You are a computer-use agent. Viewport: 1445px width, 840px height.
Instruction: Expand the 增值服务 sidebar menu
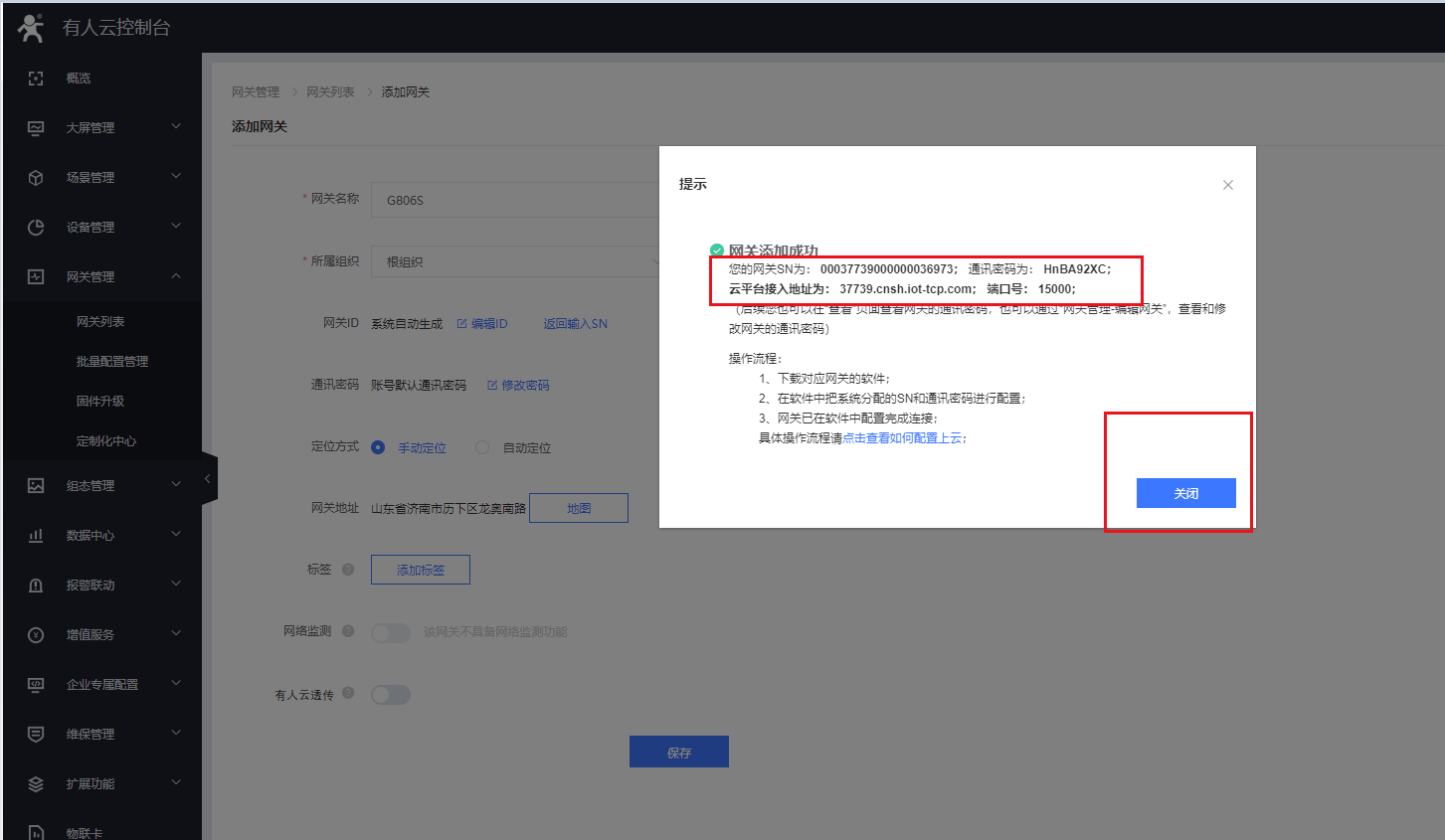(176, 634)
